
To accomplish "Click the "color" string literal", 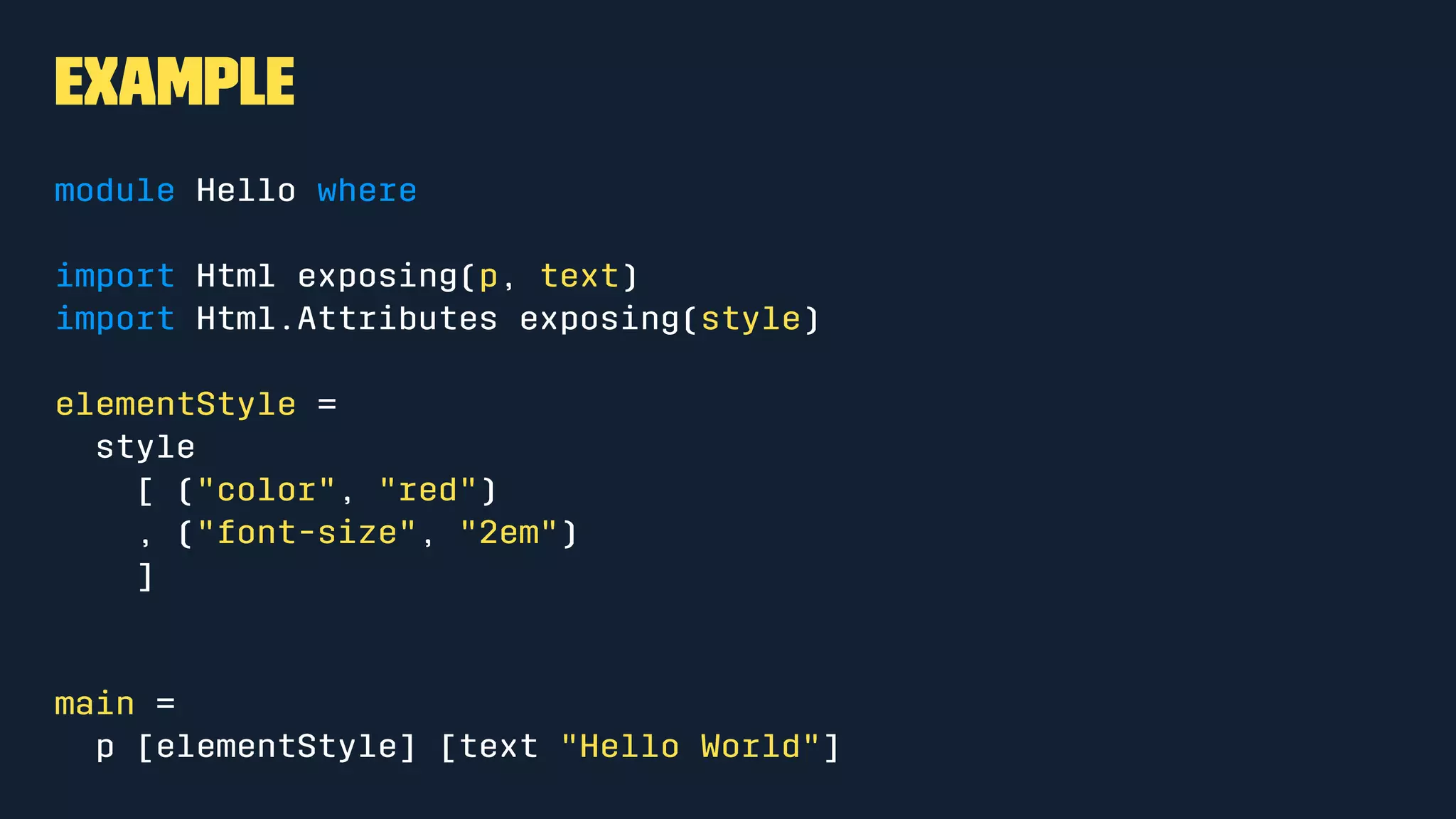I will click(266, 491).
